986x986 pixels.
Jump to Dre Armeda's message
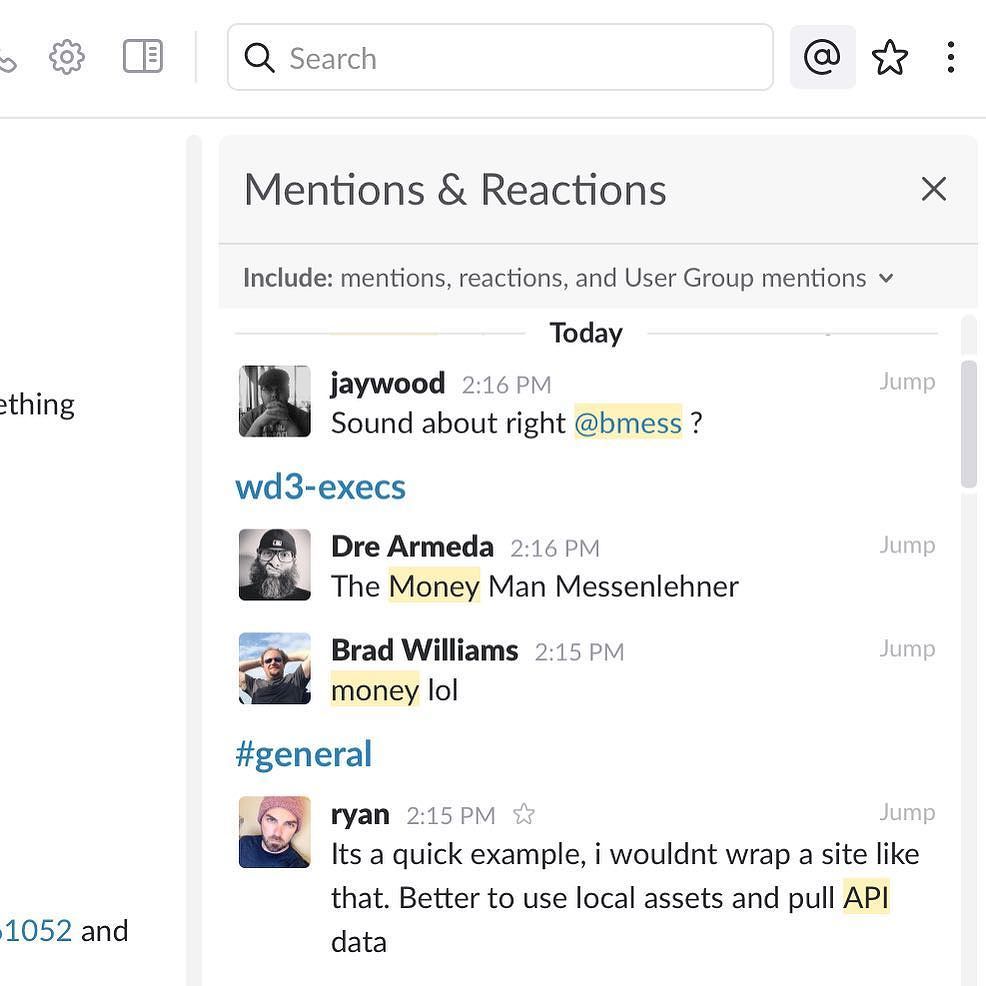(x=906, y=544)
